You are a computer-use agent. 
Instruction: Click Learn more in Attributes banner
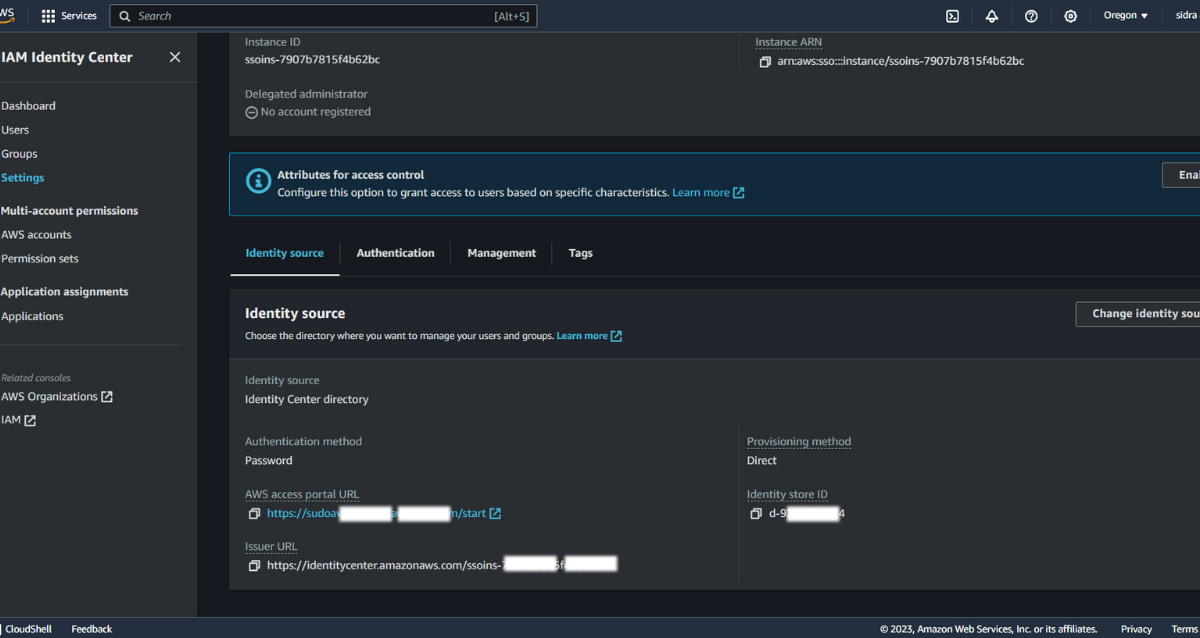[x=708, y=192]
